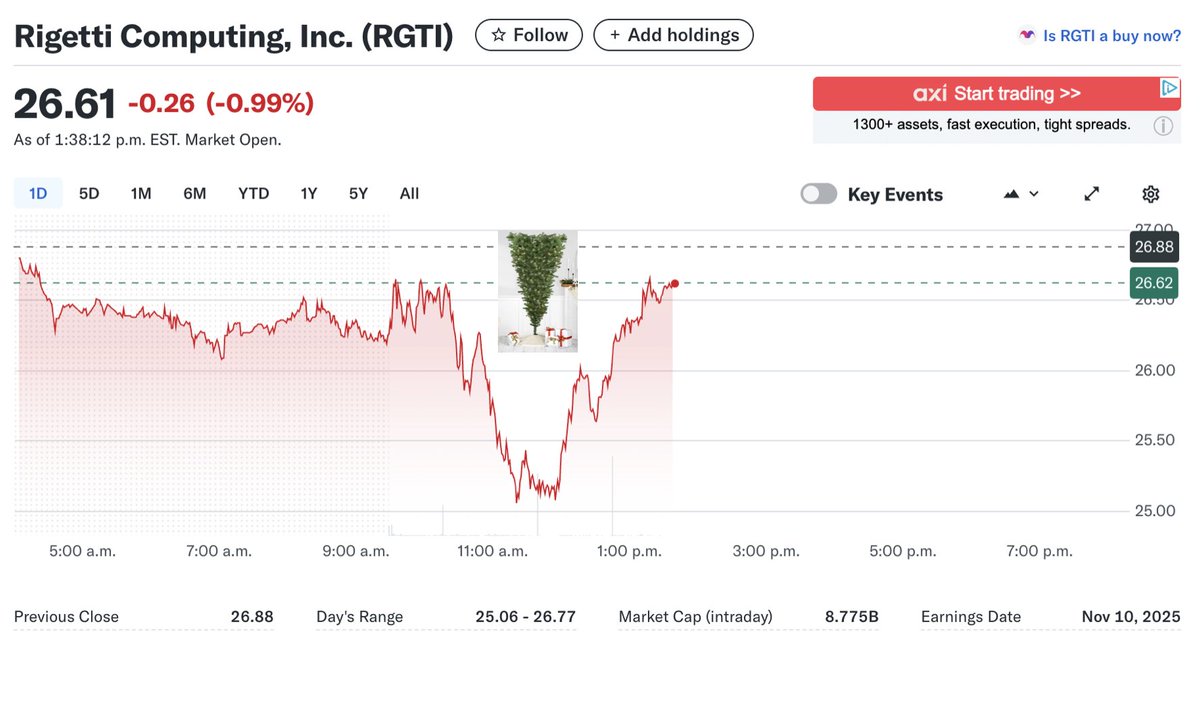1200x720 pixels.
Task: Click the Add holdings button
Action: 673,35
